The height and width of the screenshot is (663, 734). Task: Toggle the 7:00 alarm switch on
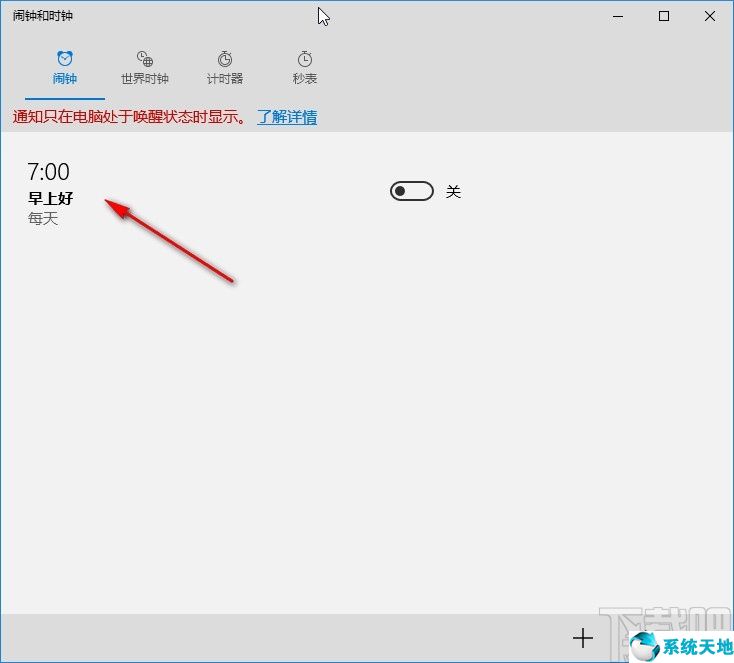412,191
